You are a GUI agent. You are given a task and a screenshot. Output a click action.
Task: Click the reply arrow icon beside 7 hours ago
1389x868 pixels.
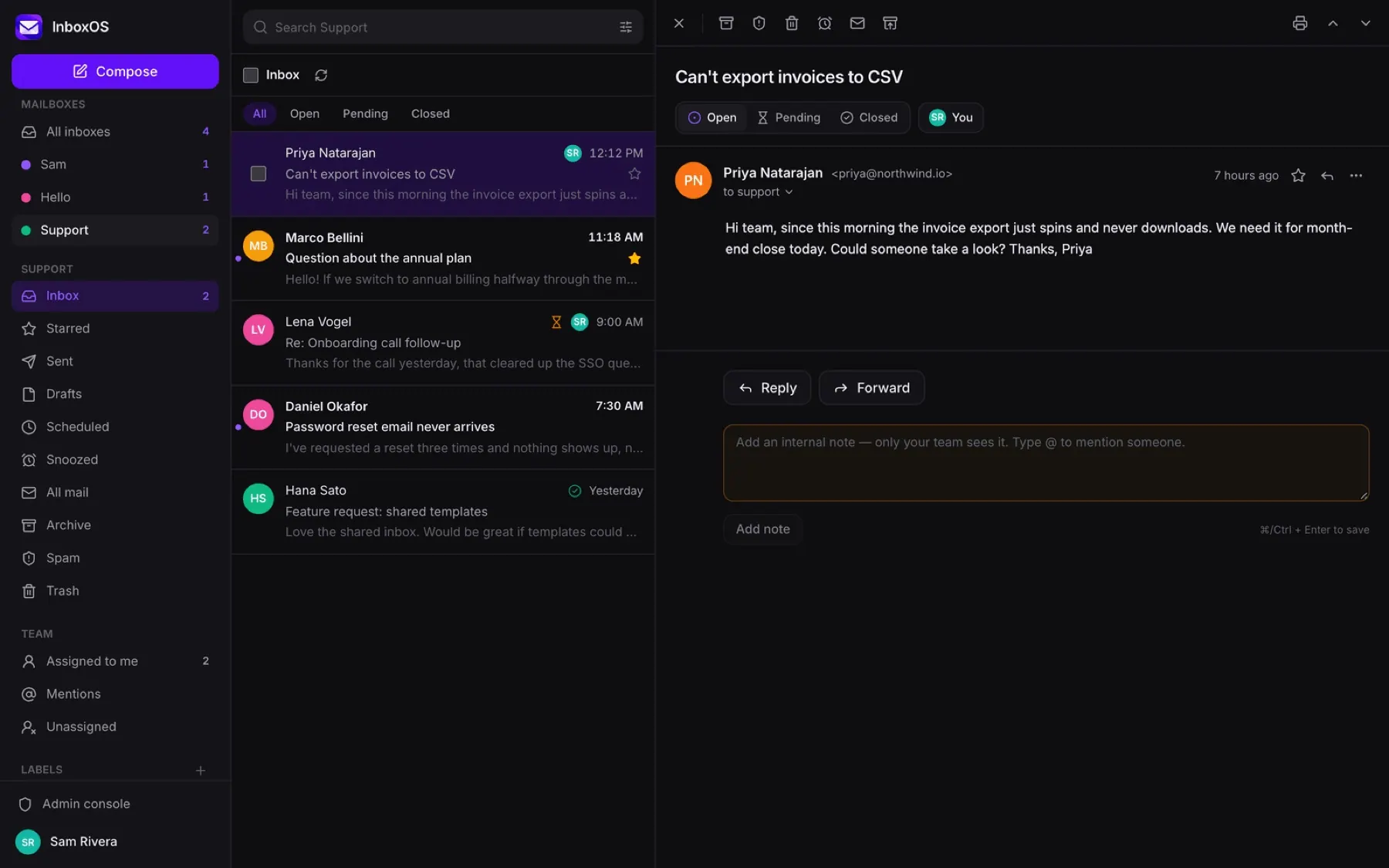[1326, 175]
